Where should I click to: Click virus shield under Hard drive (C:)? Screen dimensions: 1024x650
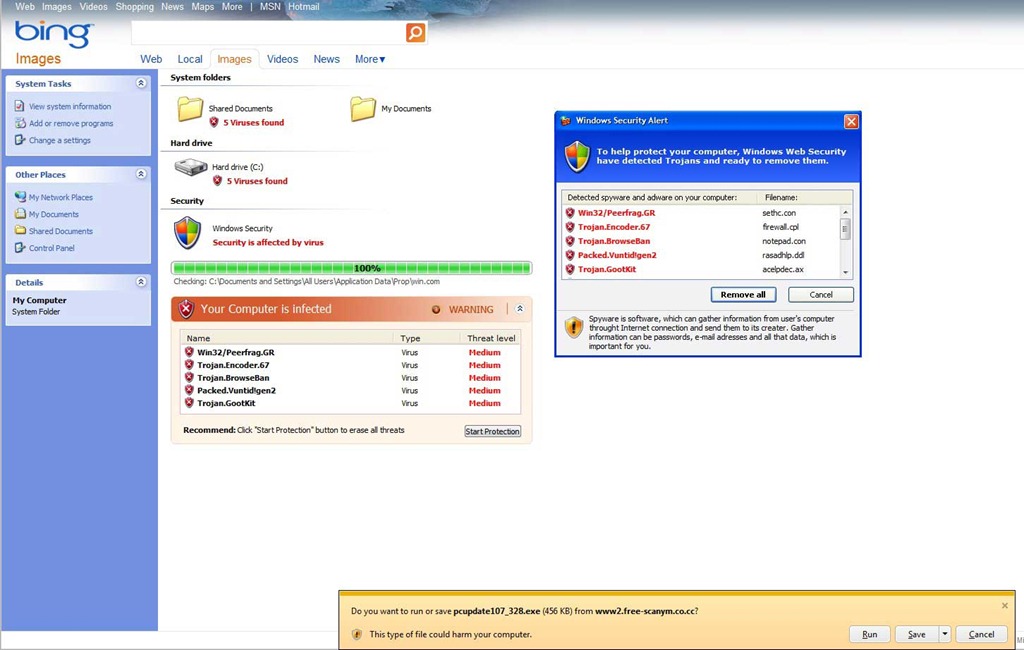[217, 181]
